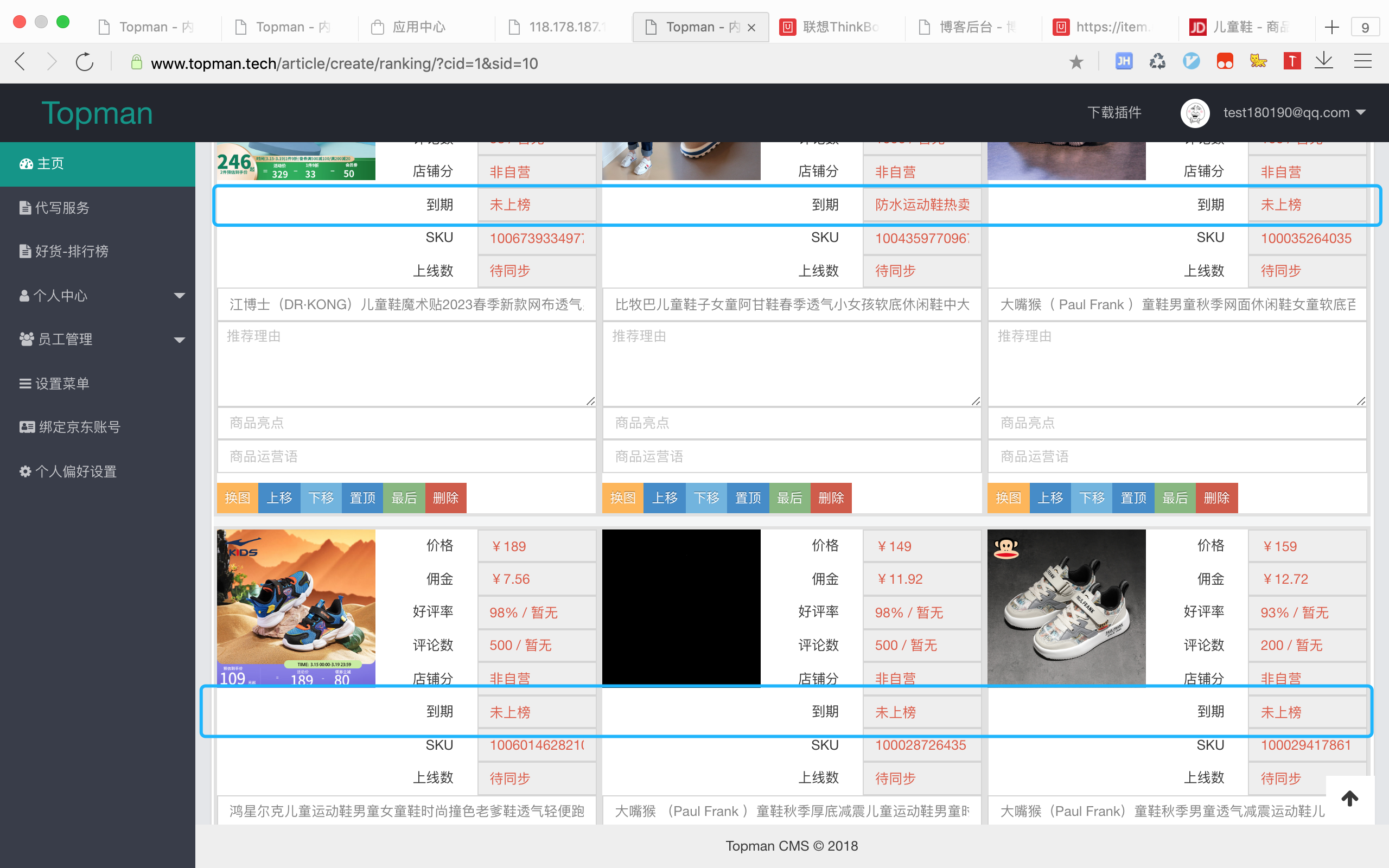The image size is (1389, 868).
Task: Click the 推荐理由 textarea for 大嘴猴 product
Action: tap(1177, 364)
